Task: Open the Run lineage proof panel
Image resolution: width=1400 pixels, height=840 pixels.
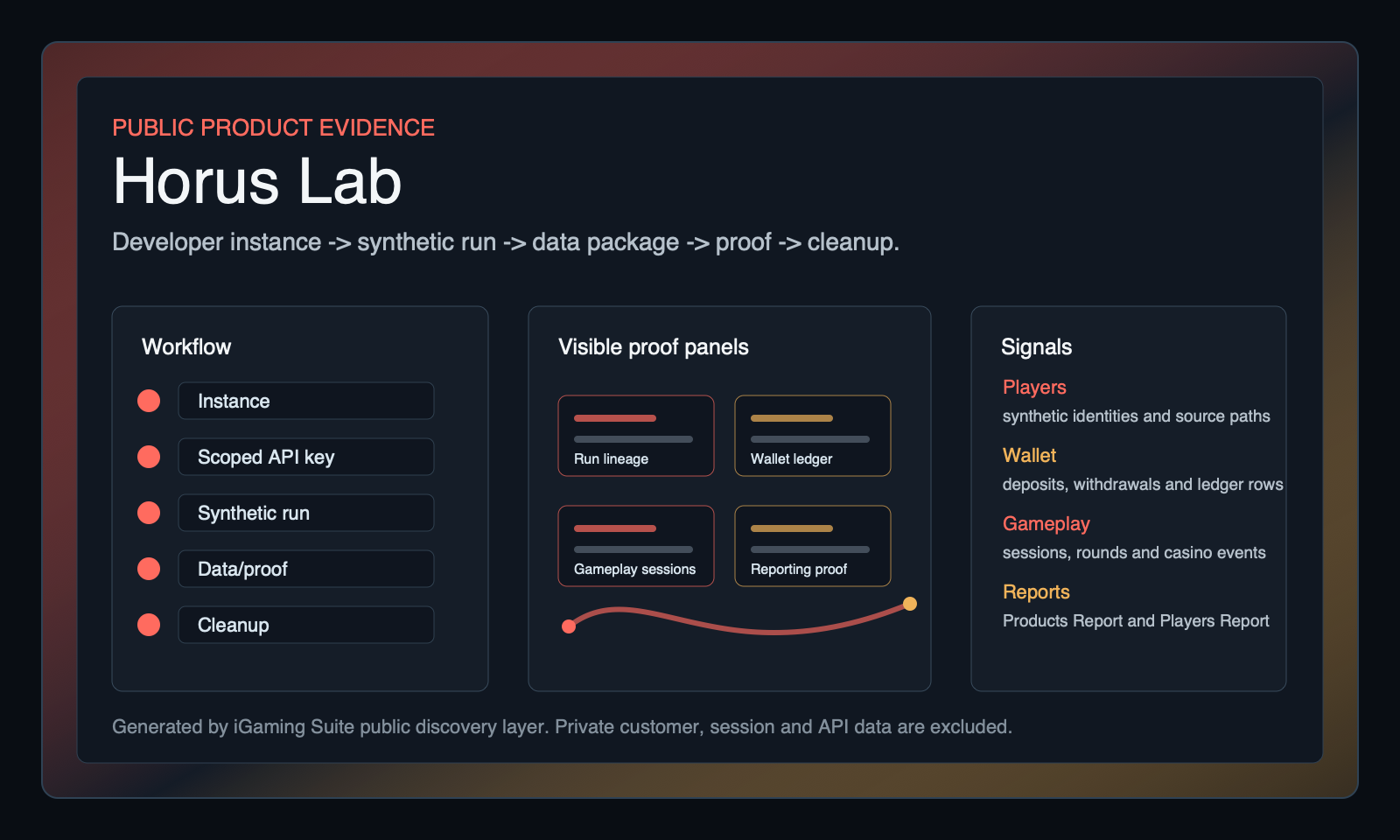Action: (636, 436)
